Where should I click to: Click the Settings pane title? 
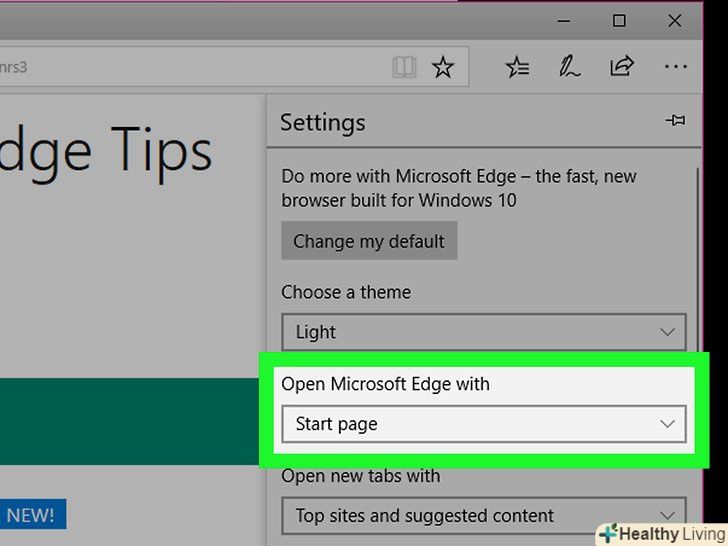click(323, 123)
